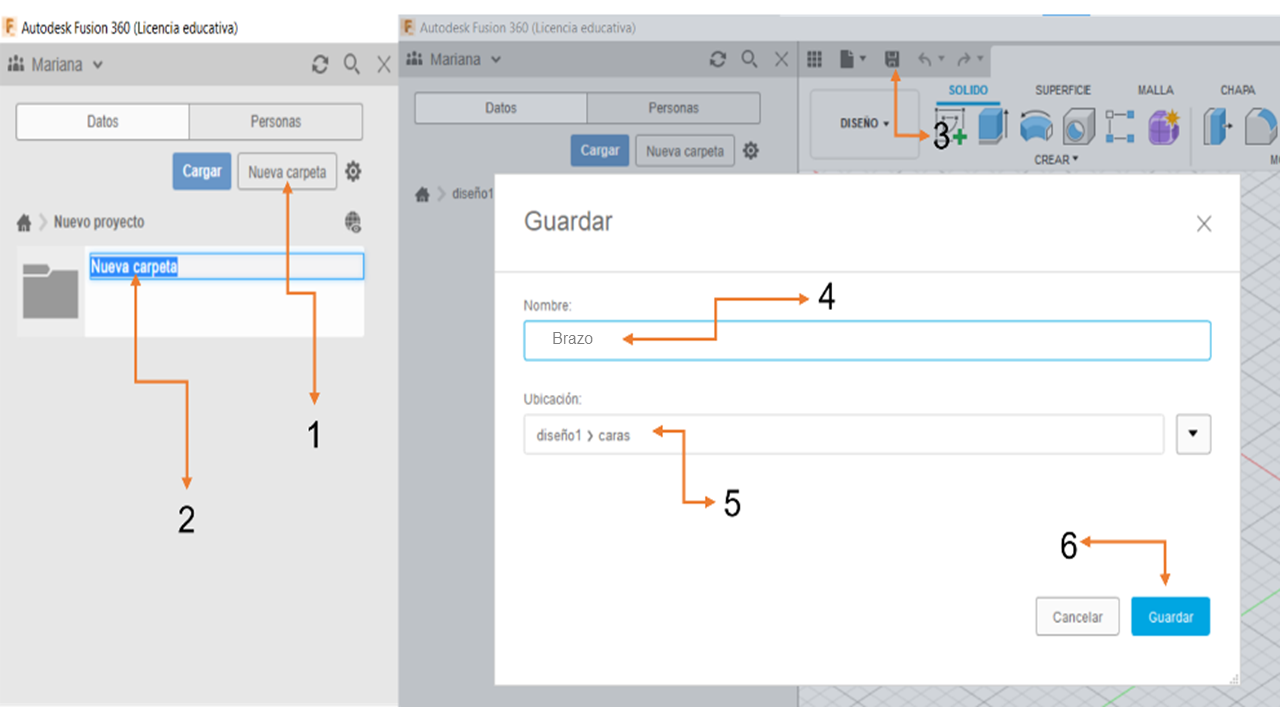The image size is (1280, 720).
Task: Switch to the MALLA tab
Action: click(x=1155, y=90)
